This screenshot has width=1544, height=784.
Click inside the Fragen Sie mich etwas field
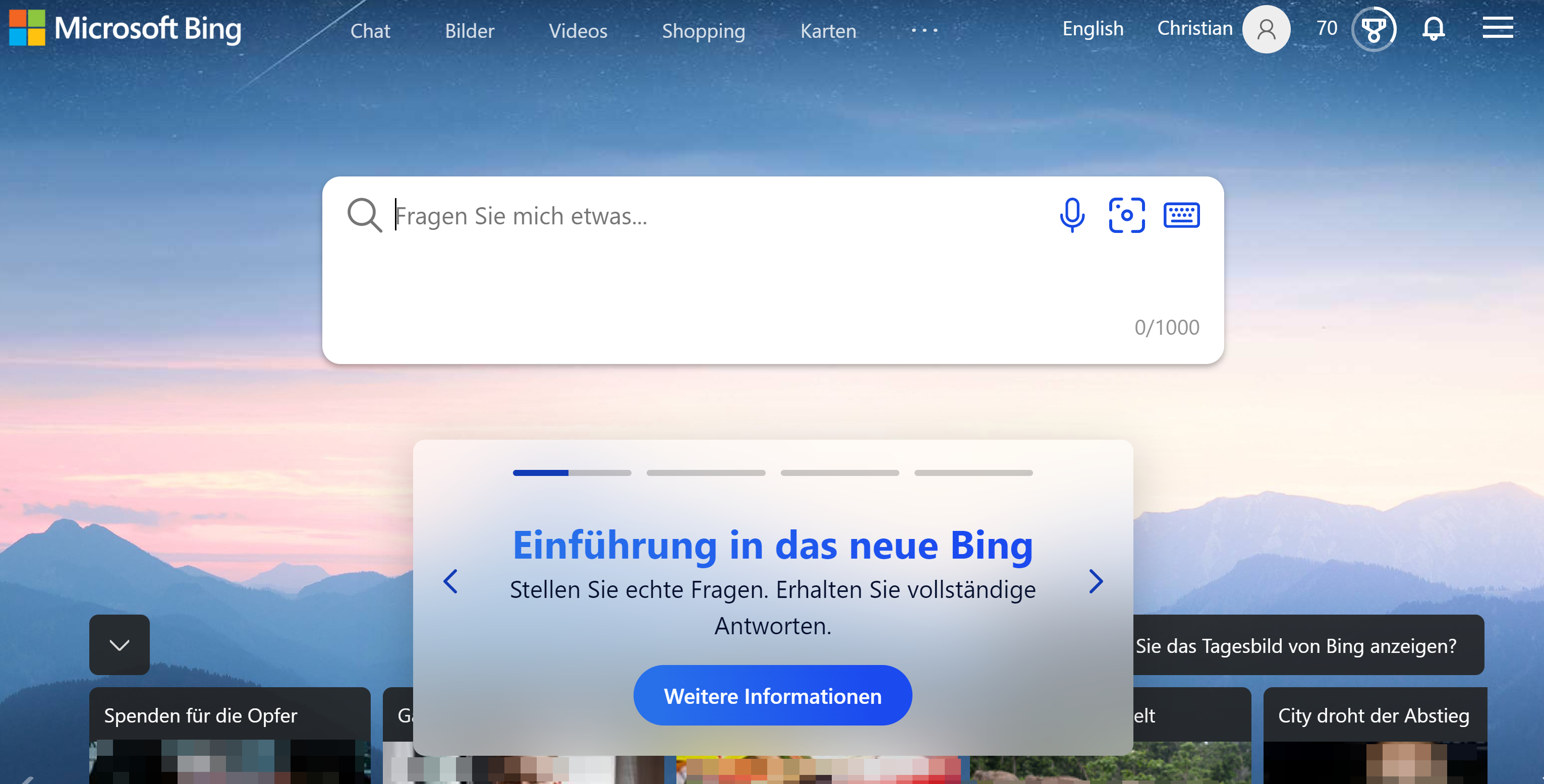pyautogui.click(x=659, y=216)
